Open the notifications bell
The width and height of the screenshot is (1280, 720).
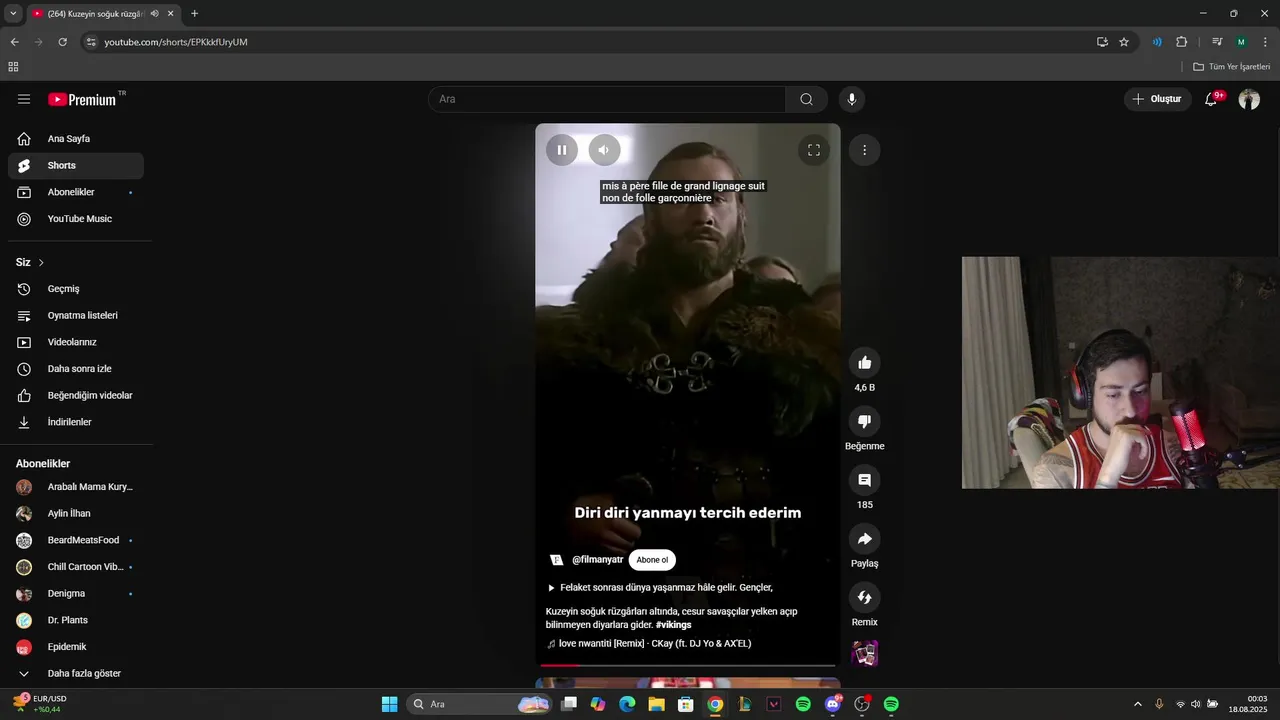click(x=1211, y=99)
